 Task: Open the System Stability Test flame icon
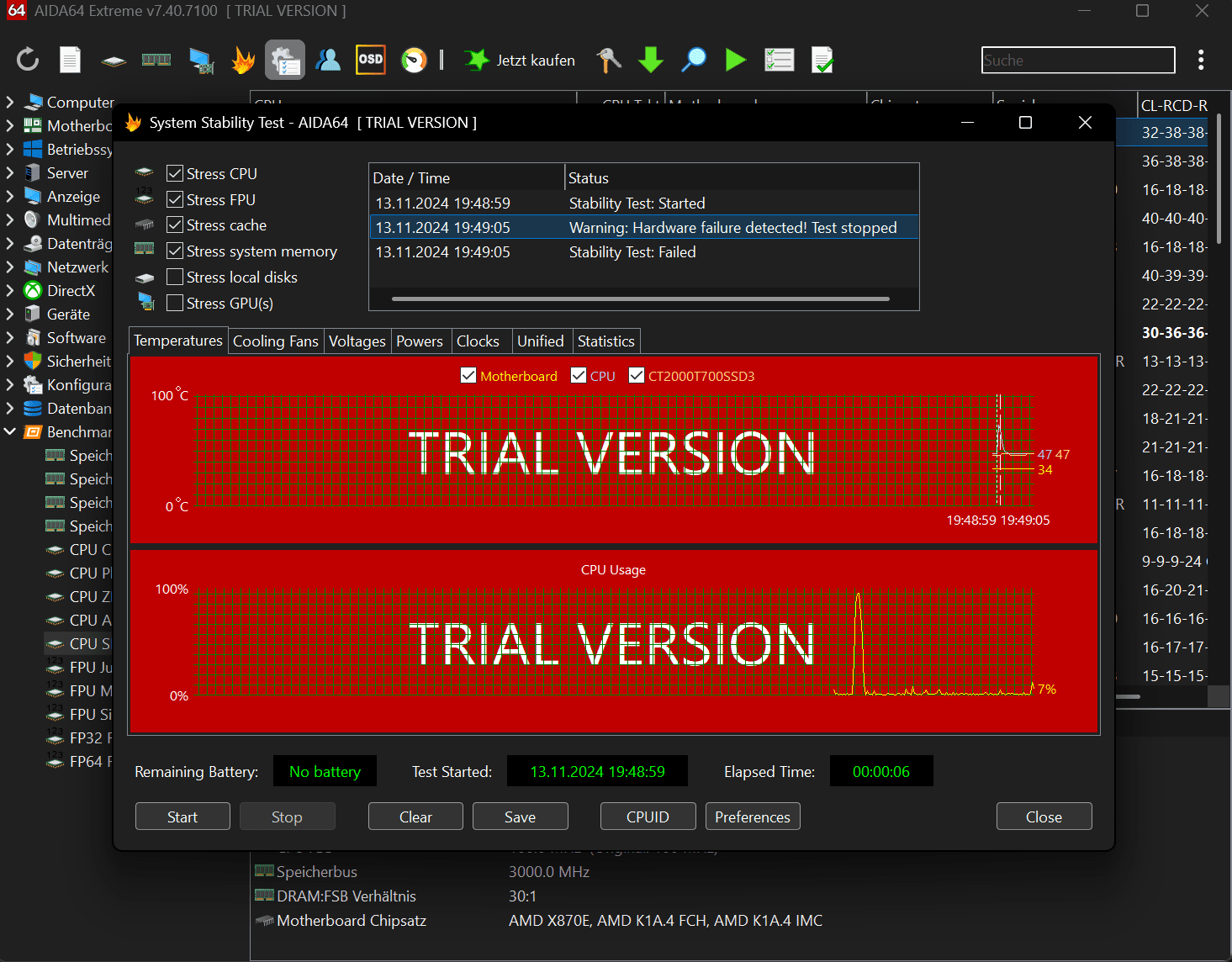point(243,60)
